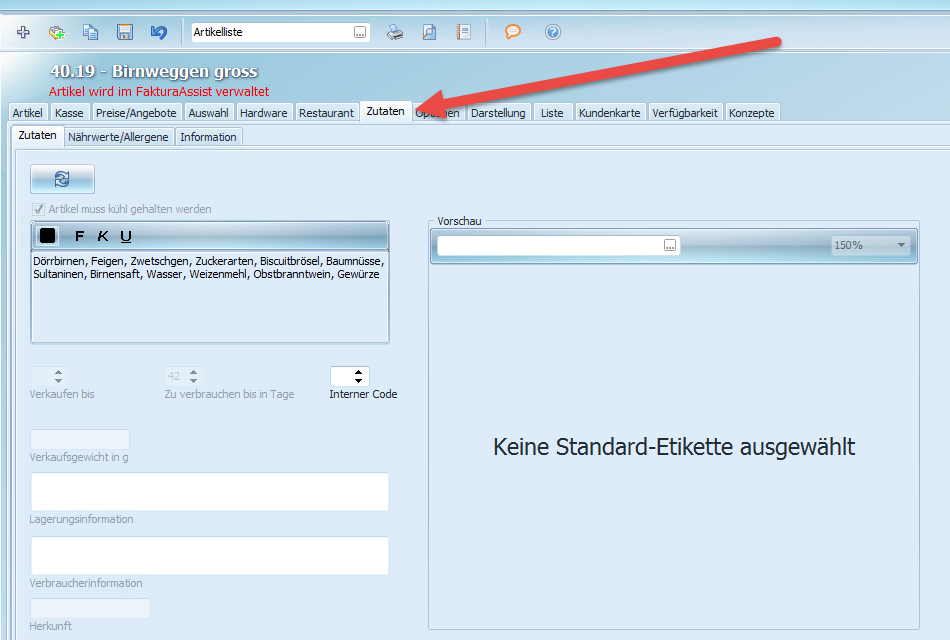Open help with the question mark icon

point(553,32)
